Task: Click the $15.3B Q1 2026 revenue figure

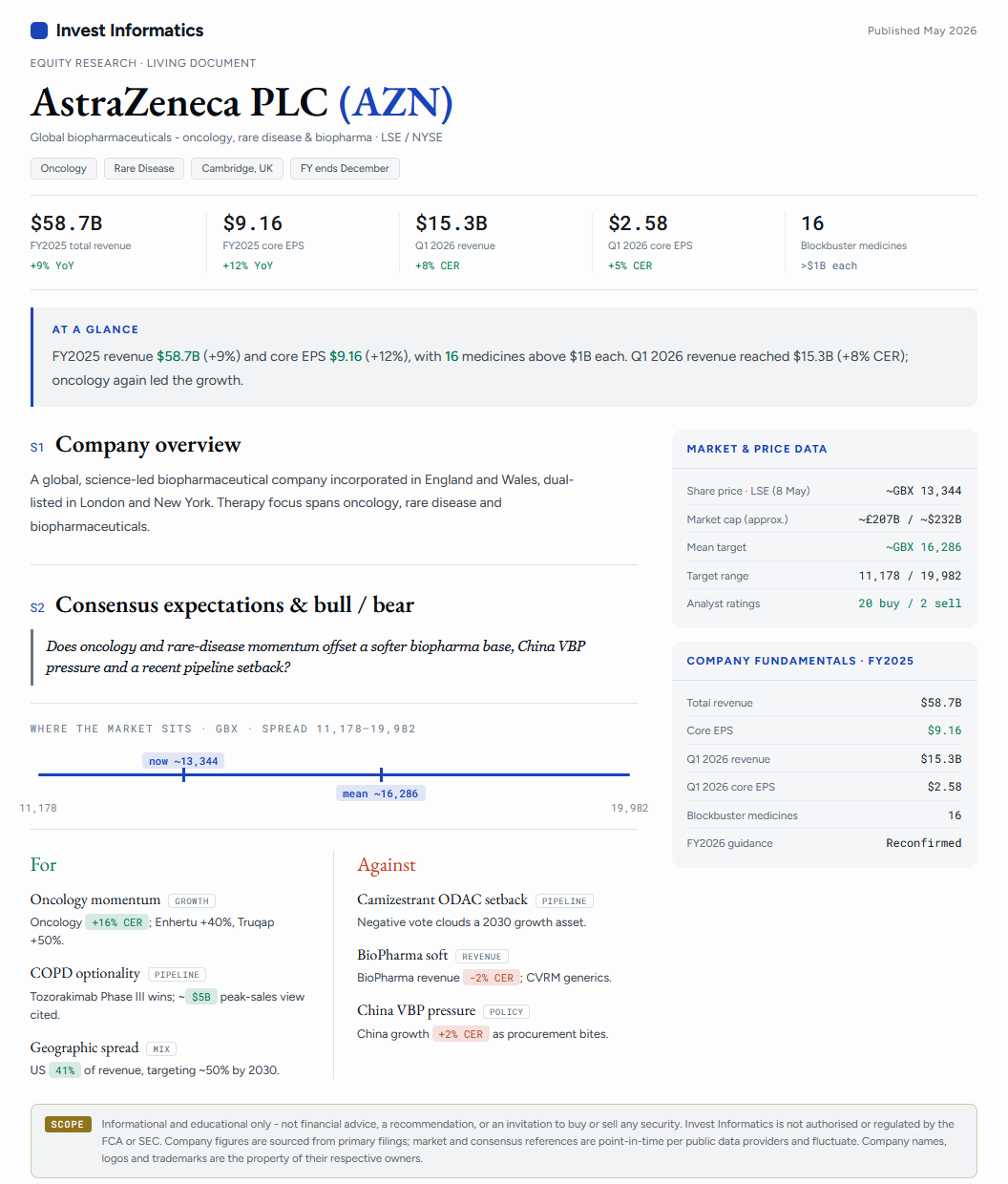Action: 451,223
